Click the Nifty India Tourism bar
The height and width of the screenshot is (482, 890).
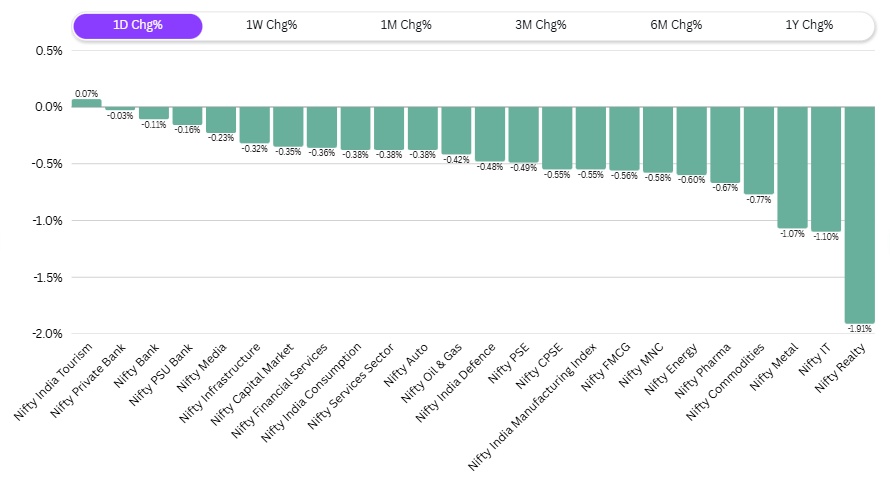[86, 103]
